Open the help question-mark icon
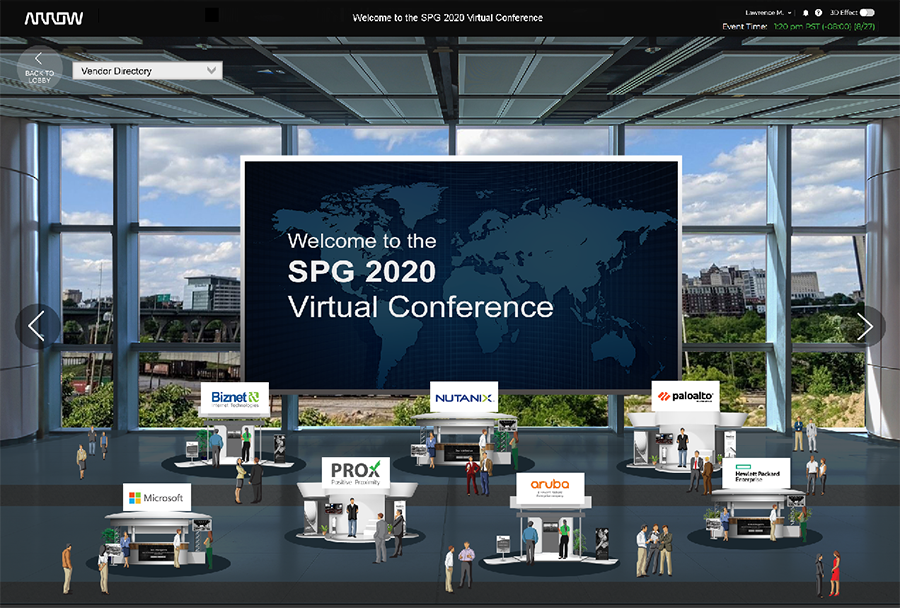 click(x=818, y=13)
